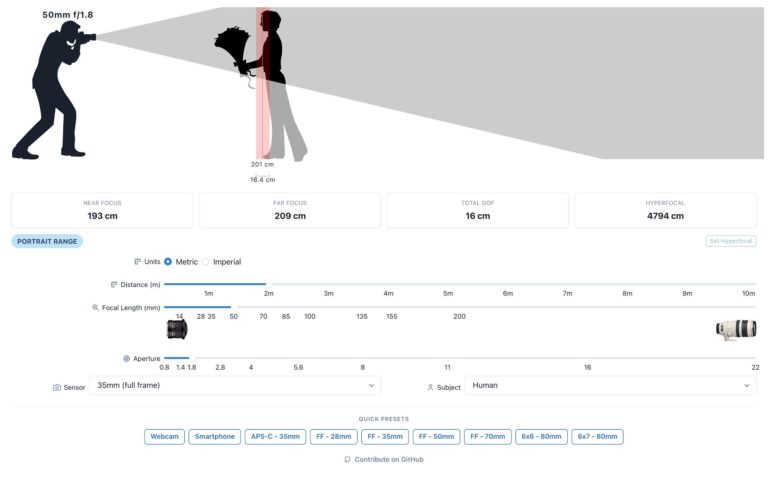
Task: Click the Subject person icon
Action: click(430, 387)
